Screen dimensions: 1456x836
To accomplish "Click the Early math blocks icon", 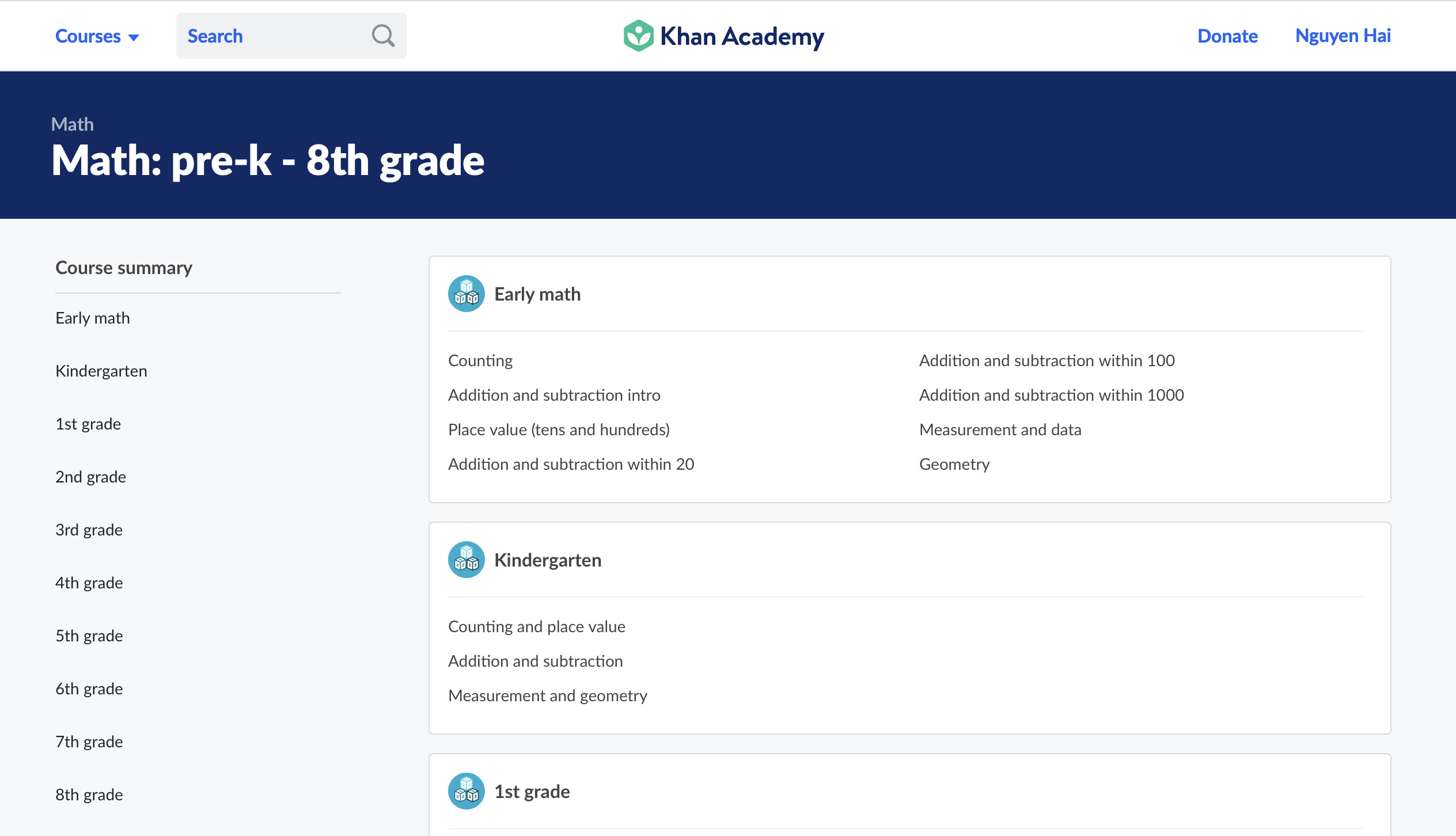I will click(x=466, y=294).
